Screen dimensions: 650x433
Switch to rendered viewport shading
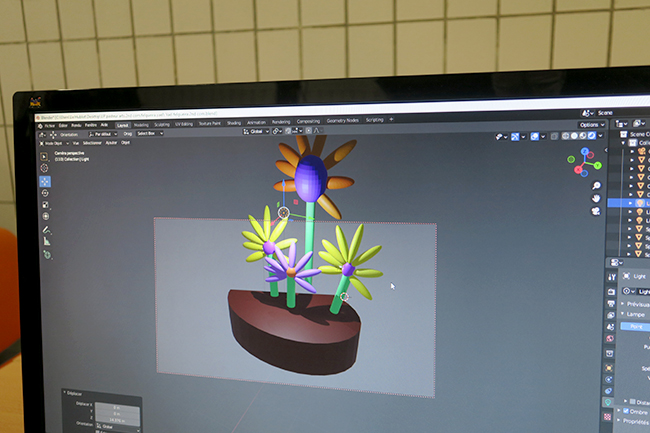click(592, 135)
